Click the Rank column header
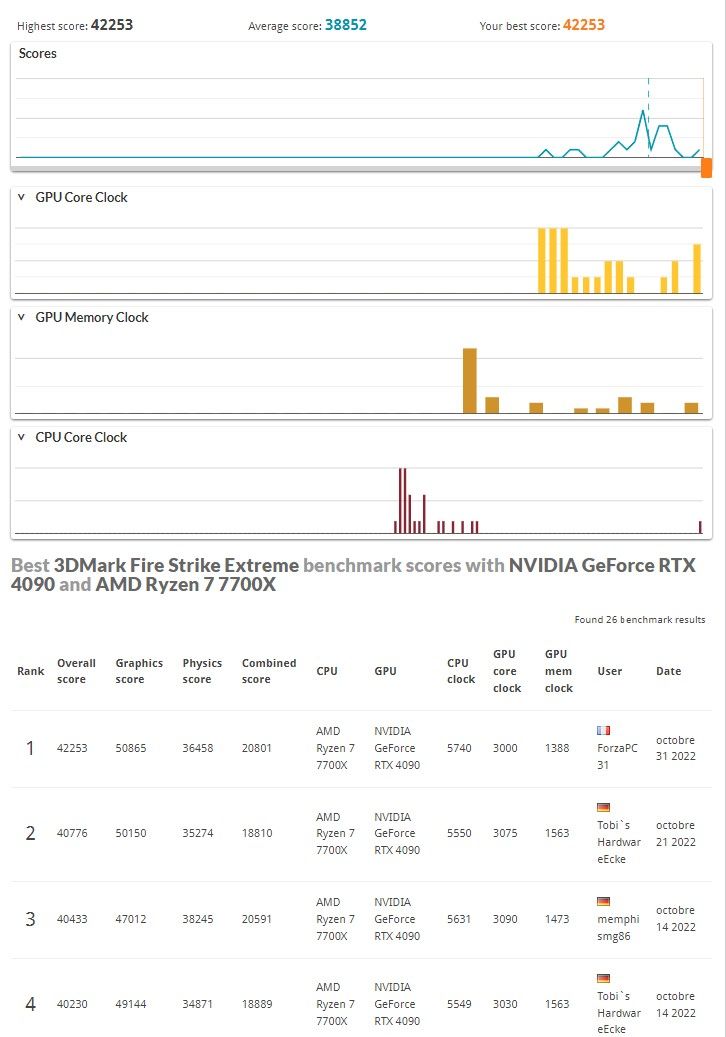 [x=30, y=671]
